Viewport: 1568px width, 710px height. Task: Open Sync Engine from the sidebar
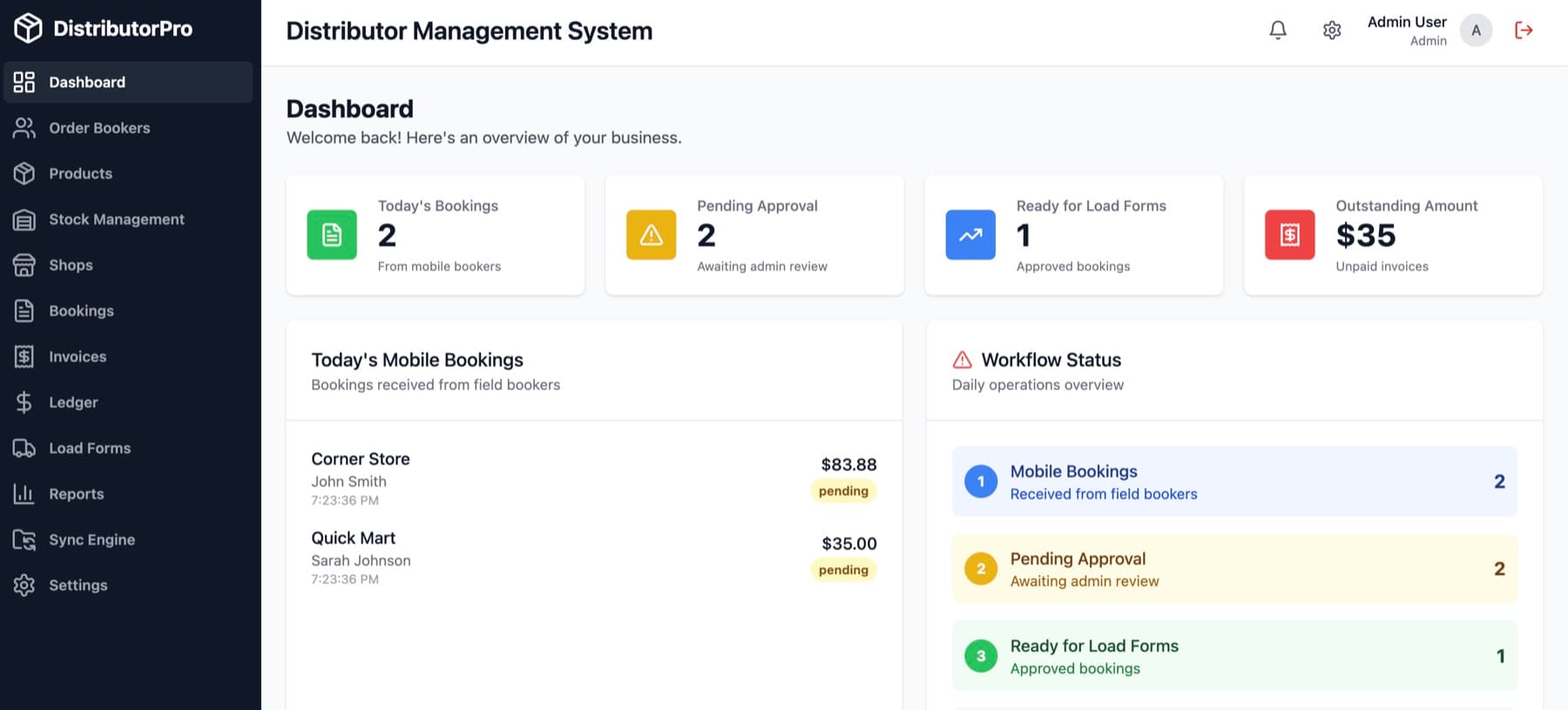tap(128, 539)
